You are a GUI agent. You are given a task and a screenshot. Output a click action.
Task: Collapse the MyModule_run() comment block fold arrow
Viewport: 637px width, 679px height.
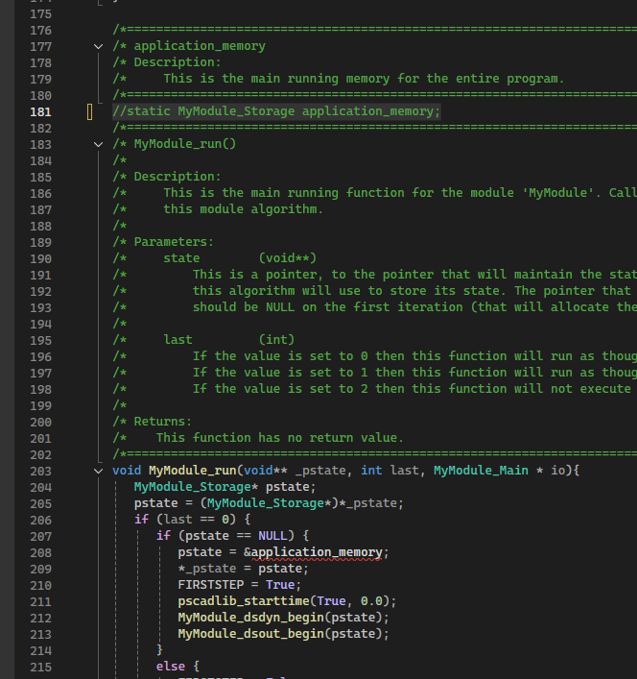coord(98,144)
